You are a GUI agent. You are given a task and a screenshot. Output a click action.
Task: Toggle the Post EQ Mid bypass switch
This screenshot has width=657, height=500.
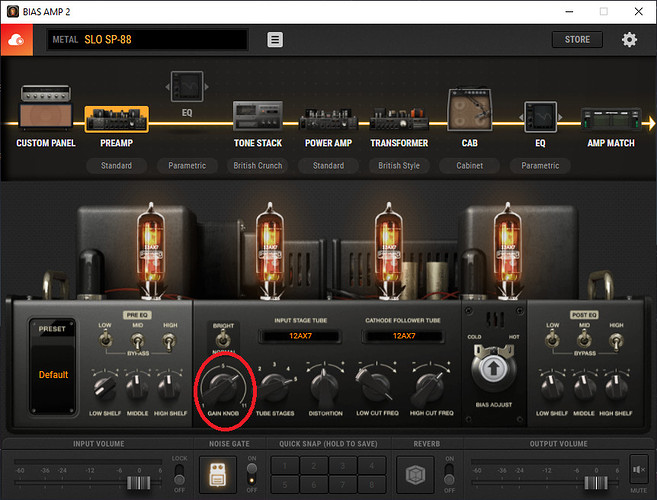click(x=584, y=339)
